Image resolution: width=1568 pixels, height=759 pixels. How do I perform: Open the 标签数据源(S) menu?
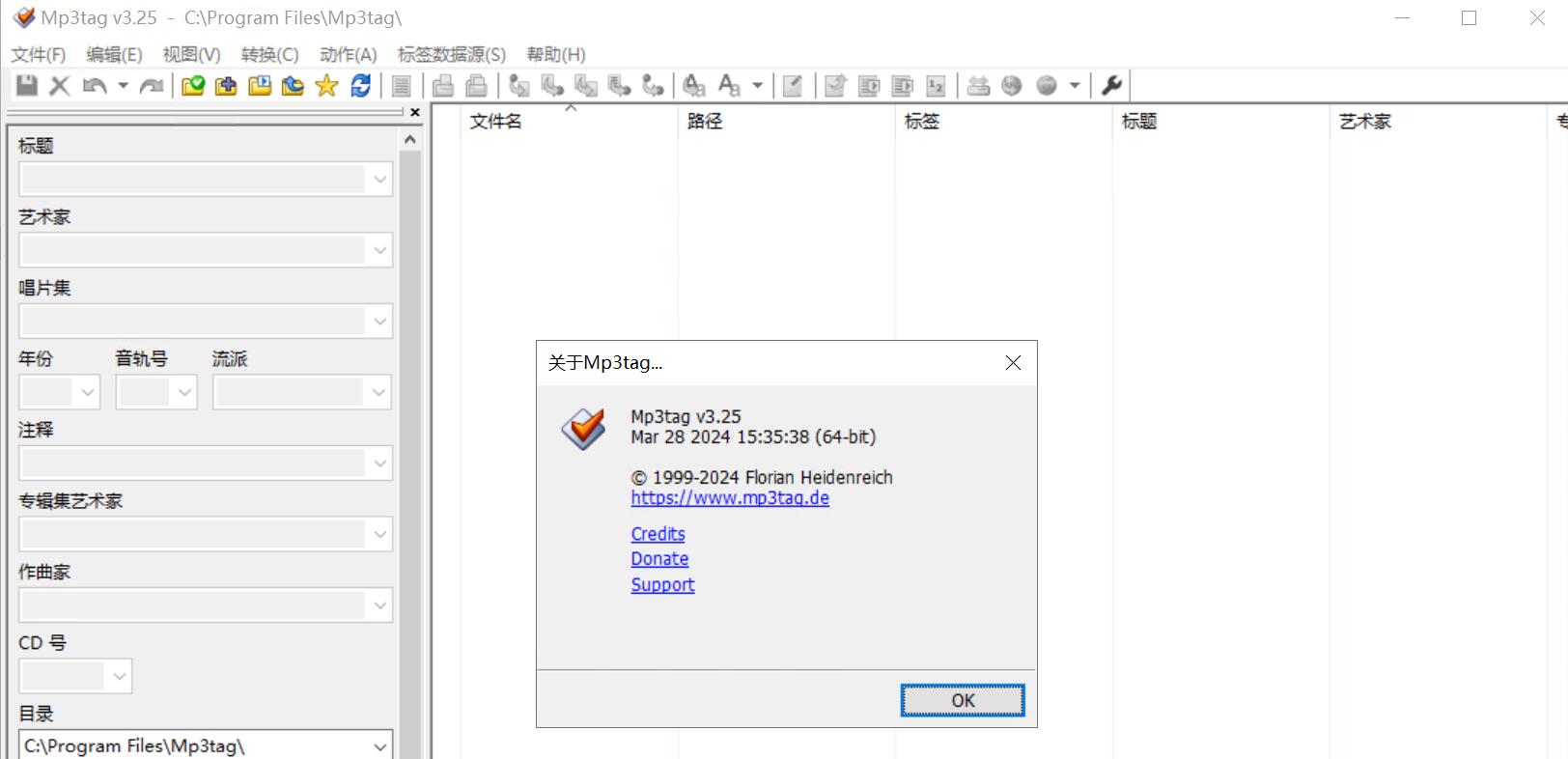(x=452, y=55)
